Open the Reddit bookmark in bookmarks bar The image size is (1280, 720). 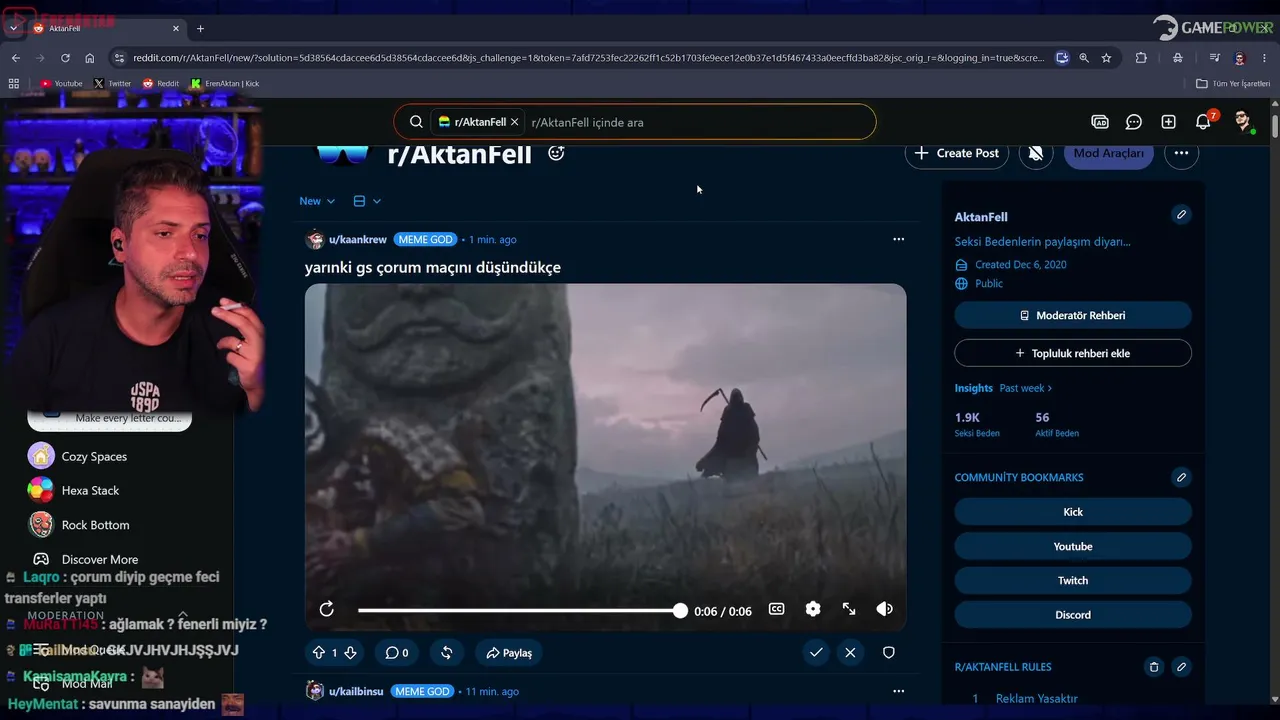pos(161,84)
